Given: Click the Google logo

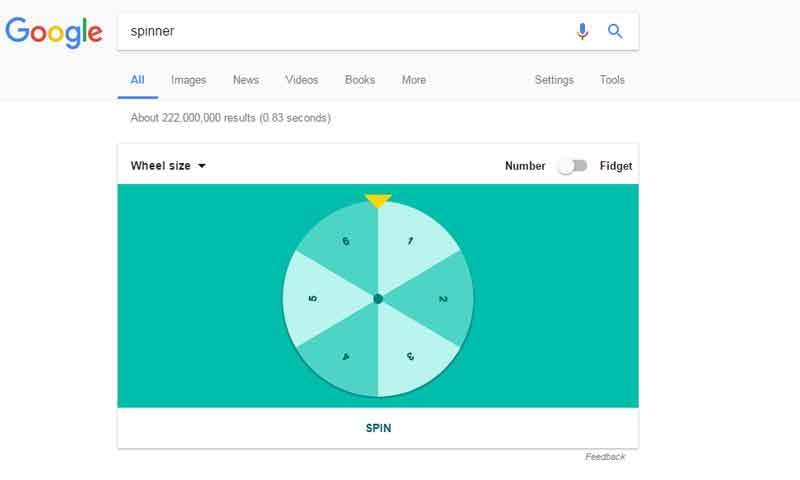Looking at the screenshot, I should tap(54, 32).
